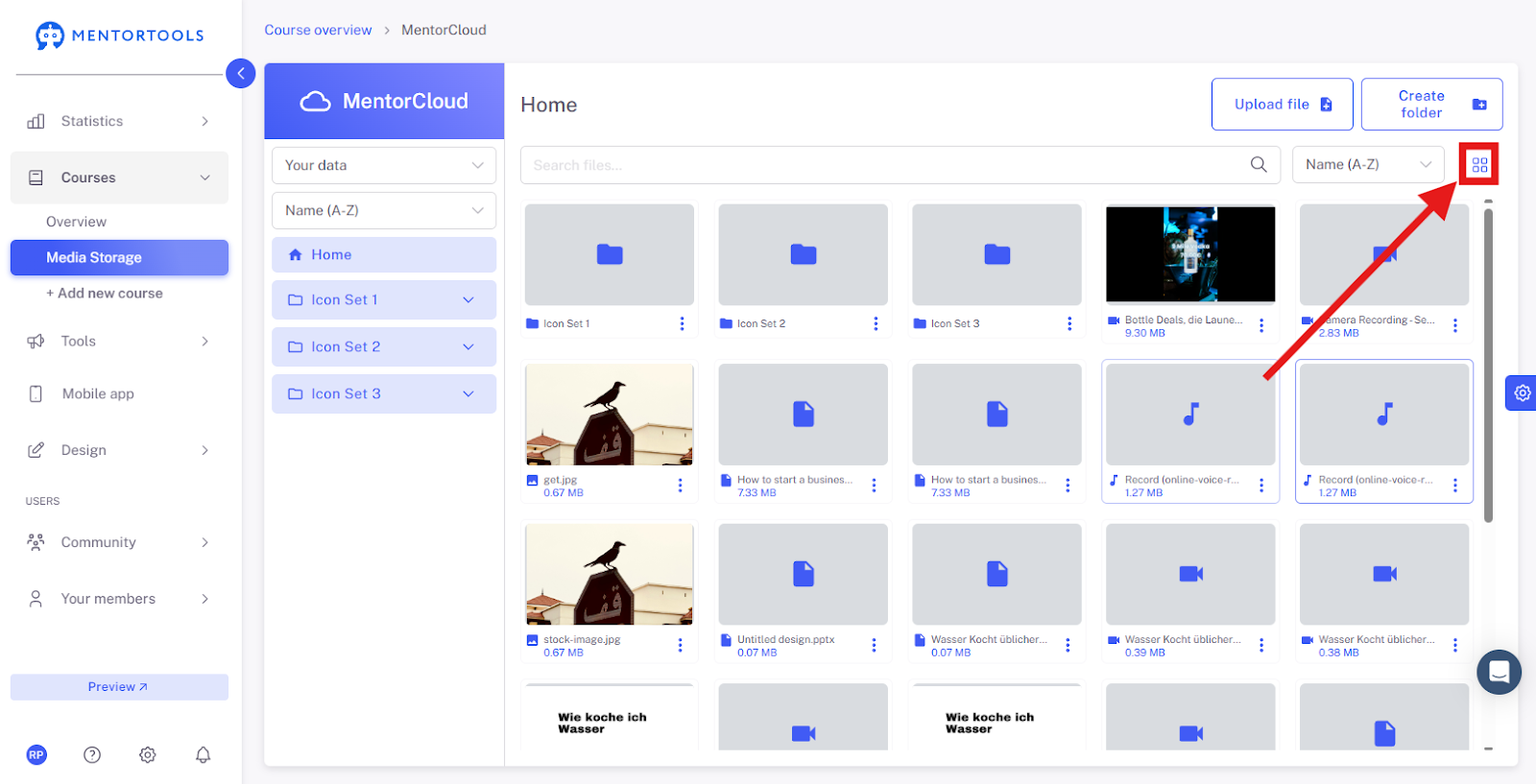Image resolution: width=1536 pixels, height=784 pixels.
Task: Expand Icon Set 1 tree folder
Action: pos(468,300)
